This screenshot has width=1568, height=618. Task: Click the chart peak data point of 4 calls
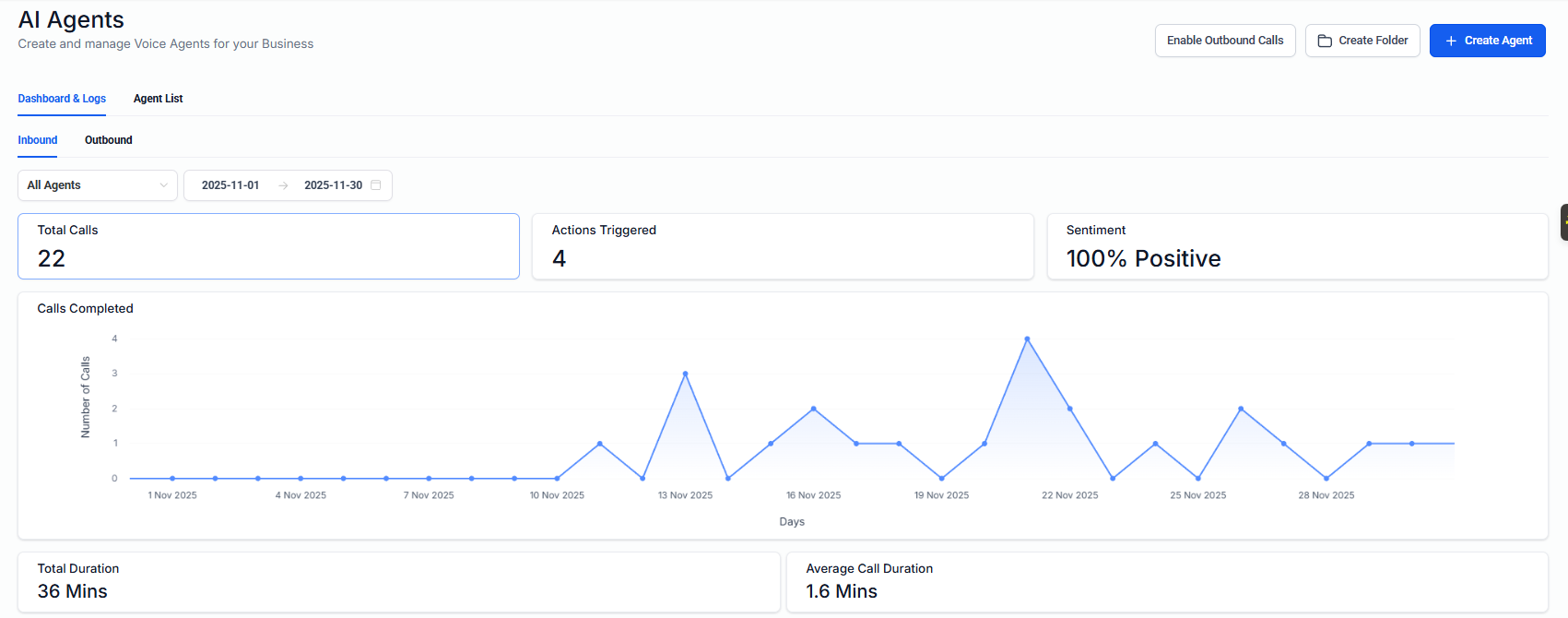[1027, 339]
